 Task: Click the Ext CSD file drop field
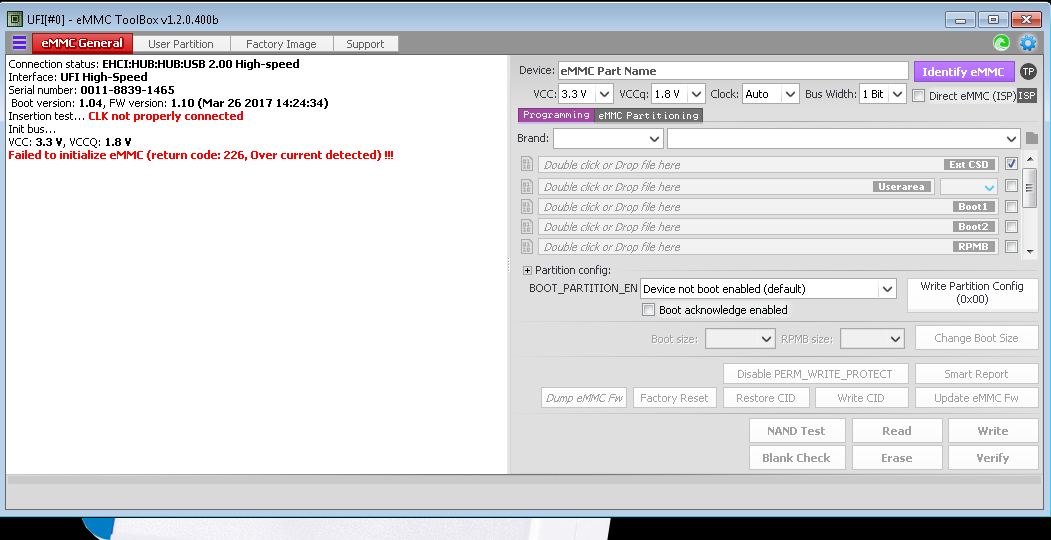click(768, 164)
